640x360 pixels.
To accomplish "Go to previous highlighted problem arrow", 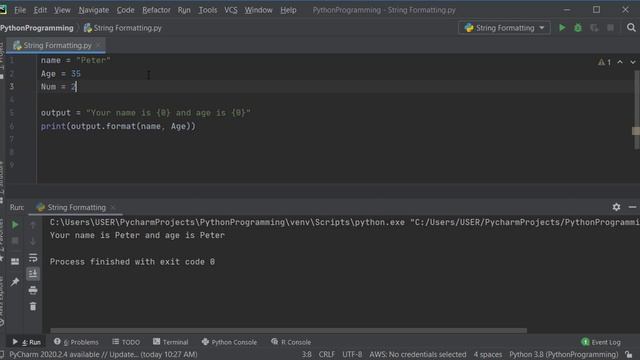I will pyautogui.click(x=620, y=62).
